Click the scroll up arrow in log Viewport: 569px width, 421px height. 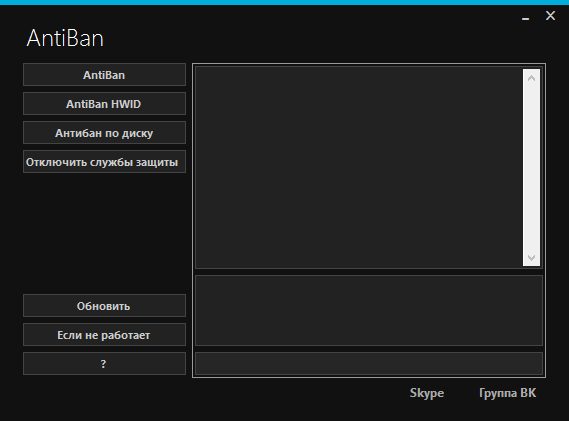click(x=531, y=78)
